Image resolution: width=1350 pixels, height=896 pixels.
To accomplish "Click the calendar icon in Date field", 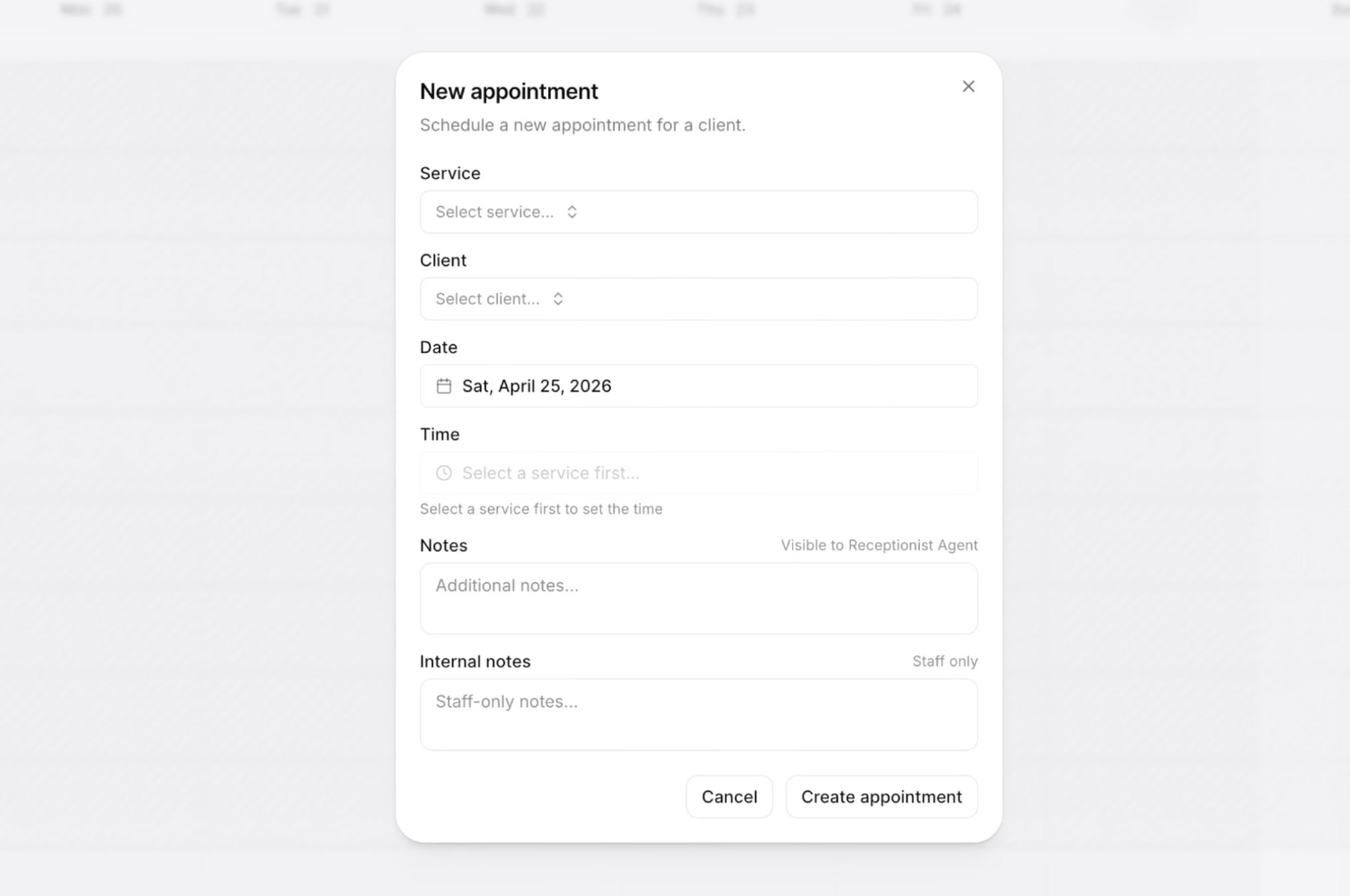I will pos(444,386).
